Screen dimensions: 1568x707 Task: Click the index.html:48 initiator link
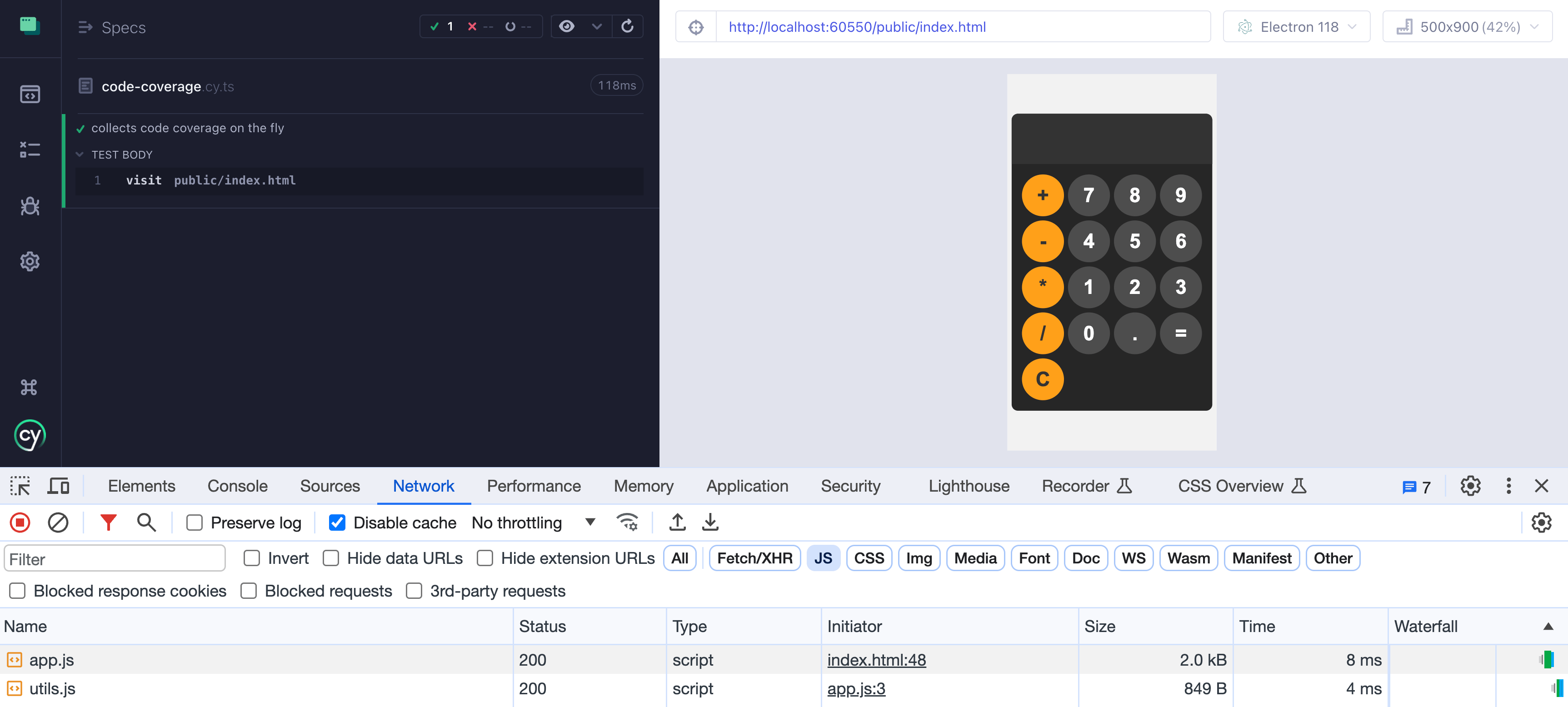[877, 659]
